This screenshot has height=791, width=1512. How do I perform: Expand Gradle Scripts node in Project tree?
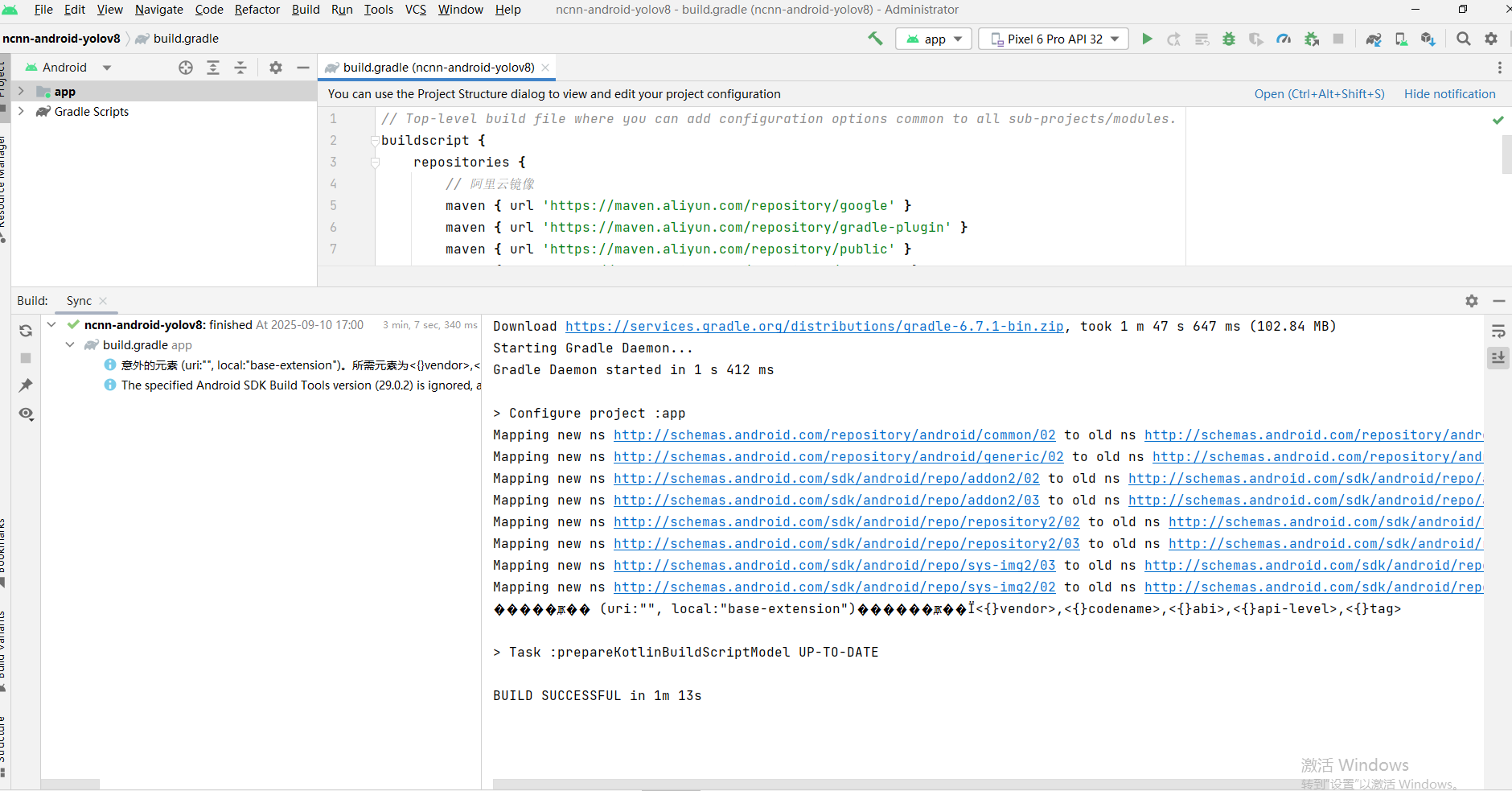click(21, 111)
